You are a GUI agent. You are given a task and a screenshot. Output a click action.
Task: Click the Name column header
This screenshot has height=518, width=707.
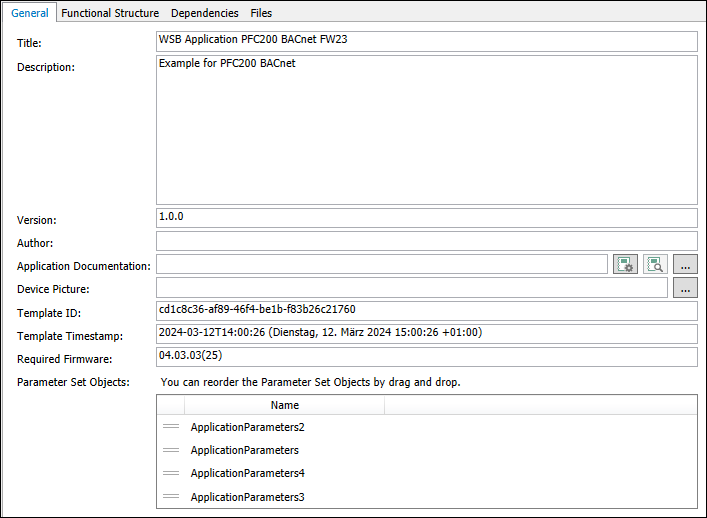click(x=285, y=405)
